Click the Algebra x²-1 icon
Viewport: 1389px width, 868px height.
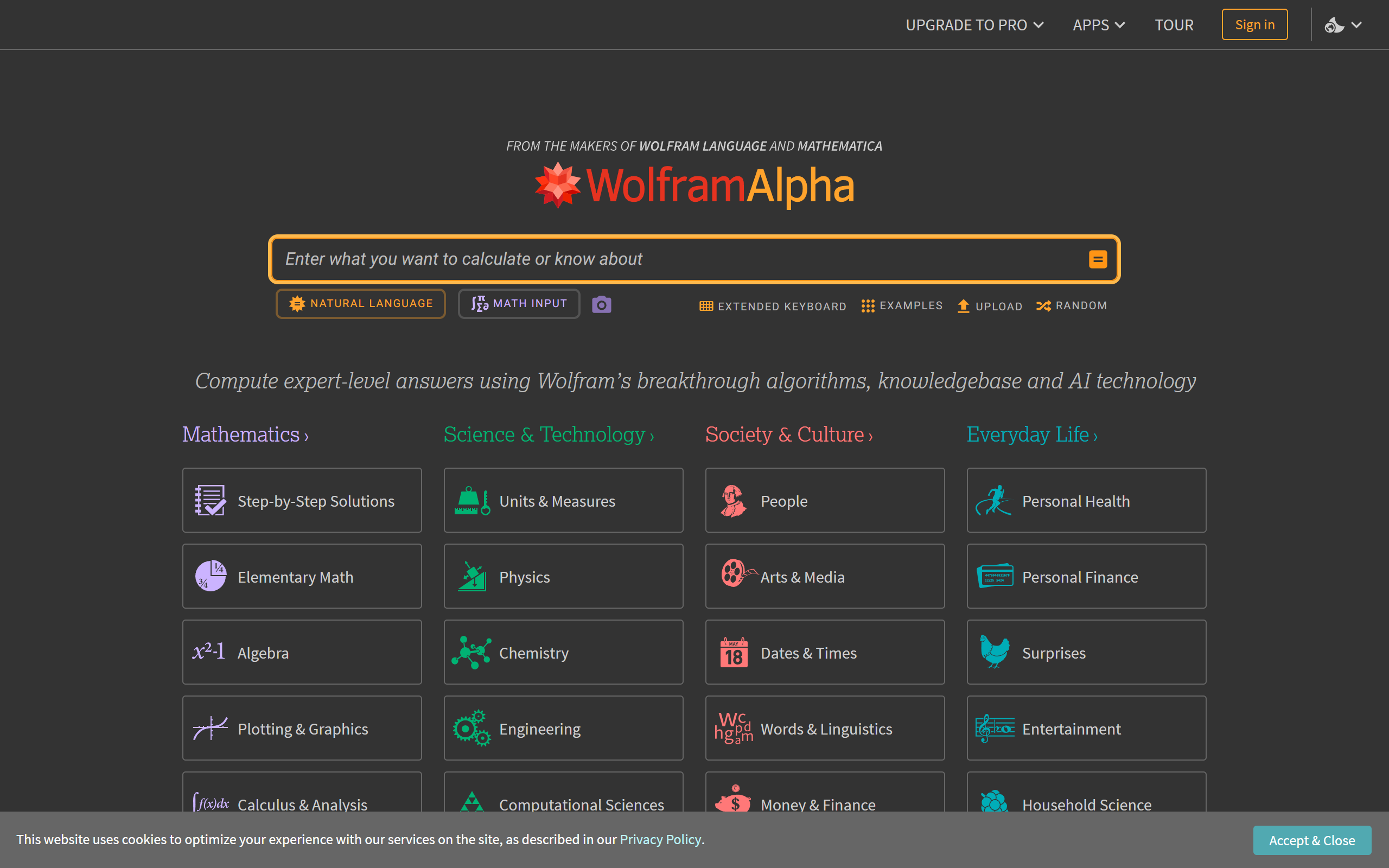(x=208, y=652)
